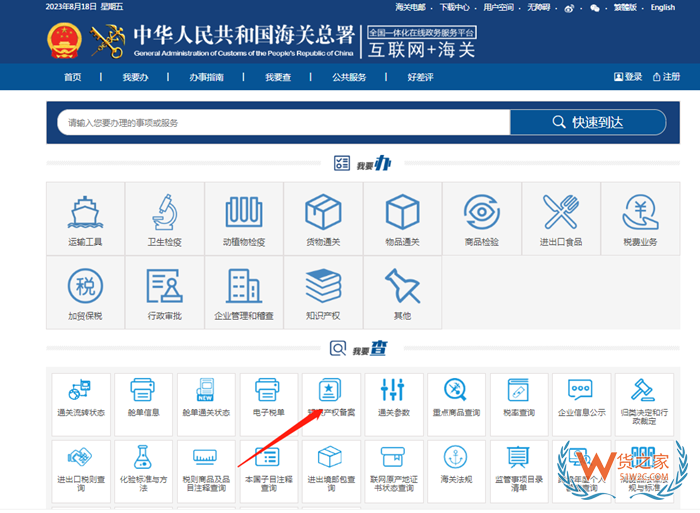Viewport: 700px width, 513px height.
Task: Open 通关流转状态 query tile
Action: click(x=81, y=405)
